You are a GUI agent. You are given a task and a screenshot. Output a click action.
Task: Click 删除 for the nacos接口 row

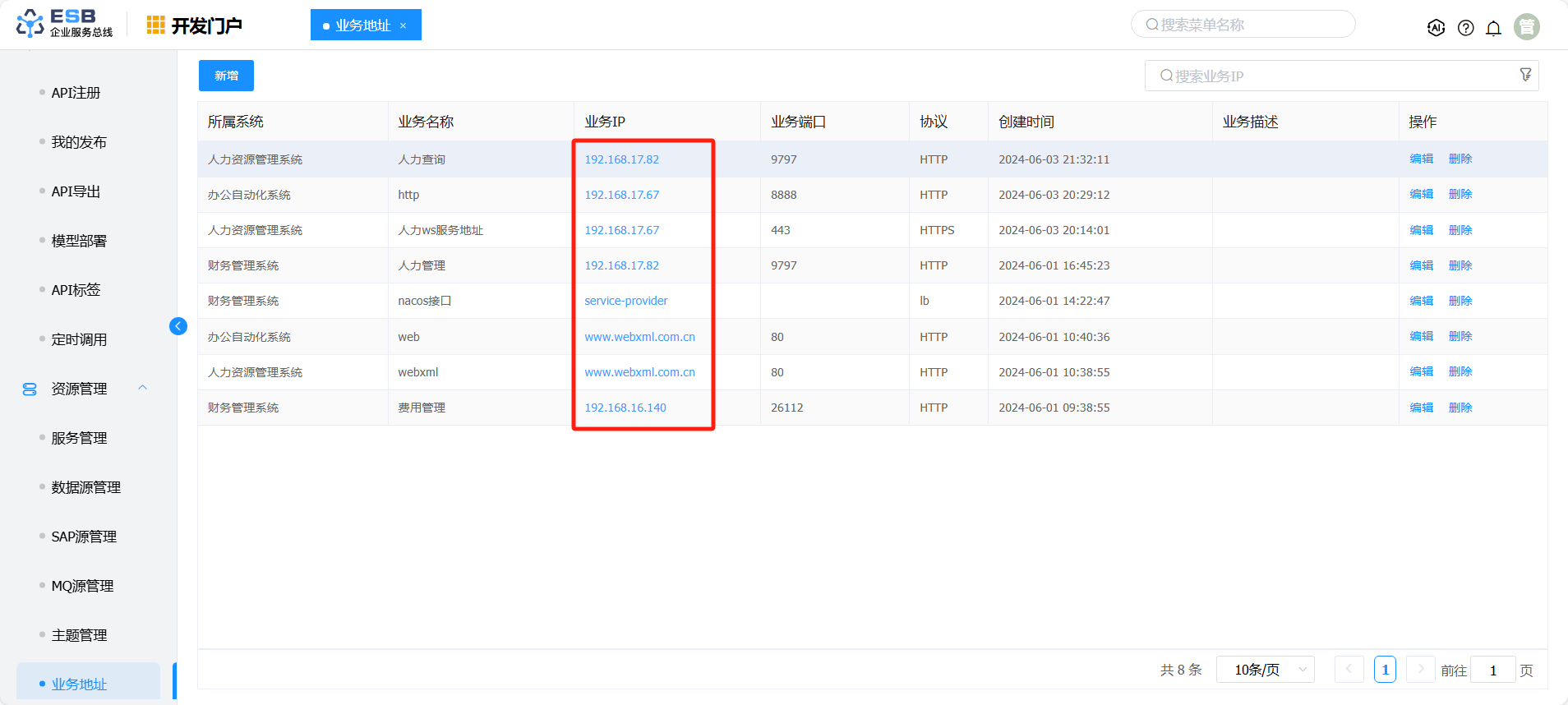(1460, 301)
